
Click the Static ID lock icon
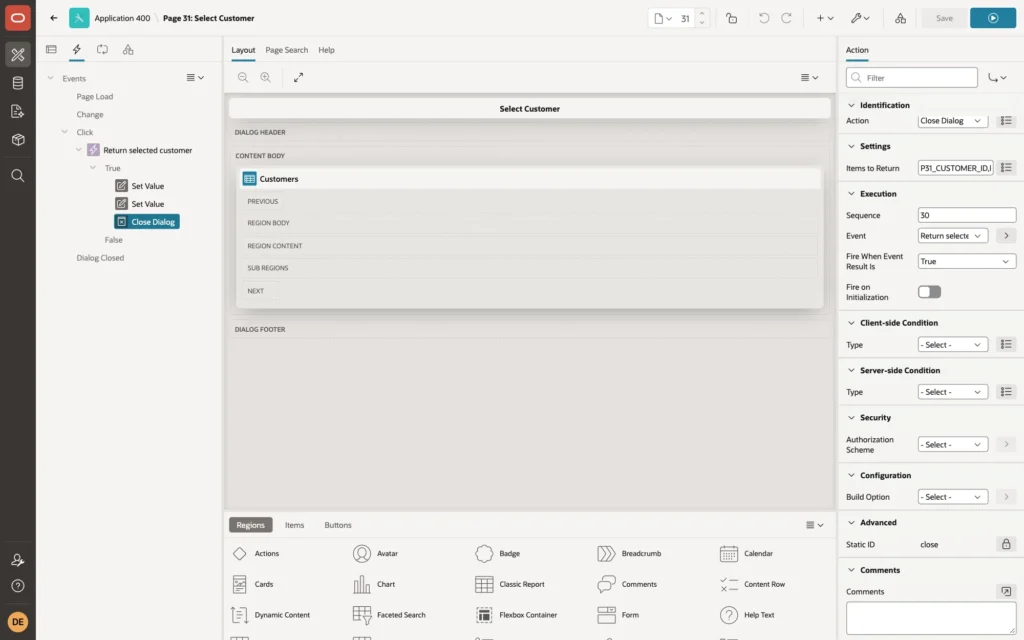pyautogui.click(x=1006, y=544)
